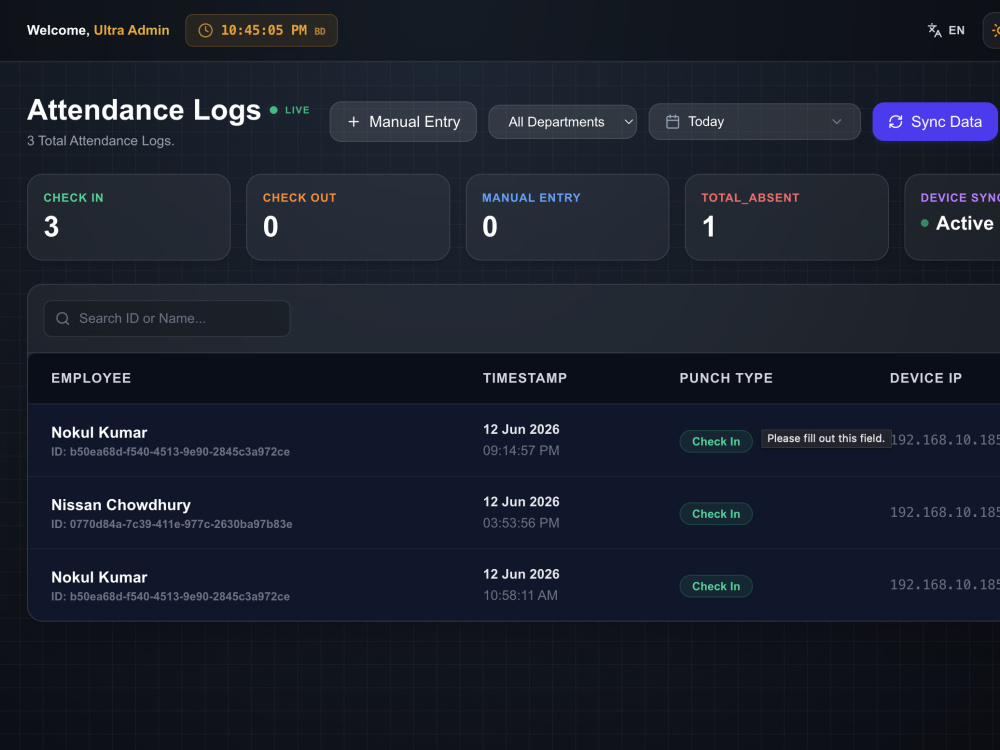Select the Total_Absent stat card
The image size is (1000, 750).
coord(786,217)
